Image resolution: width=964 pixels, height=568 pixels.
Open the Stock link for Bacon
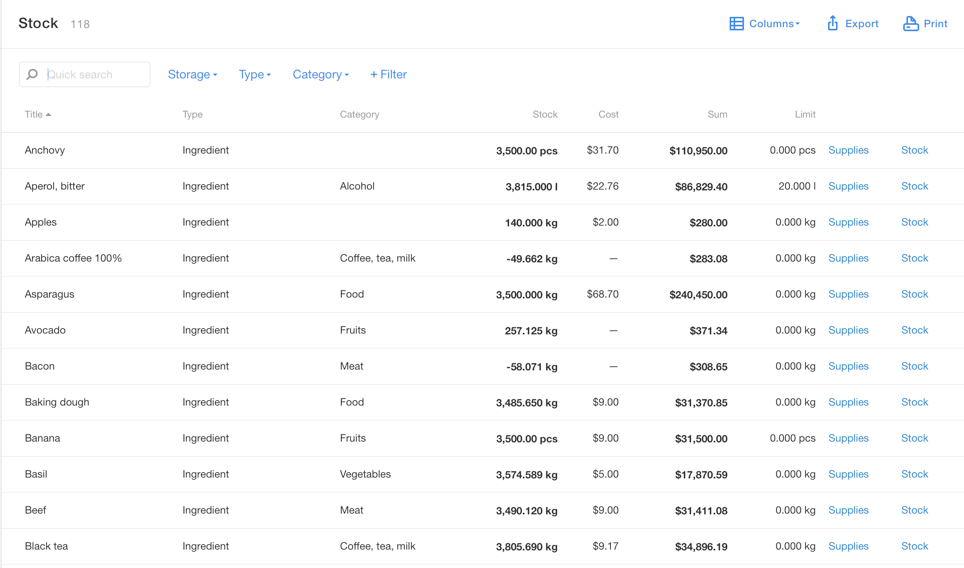point(914,366)
